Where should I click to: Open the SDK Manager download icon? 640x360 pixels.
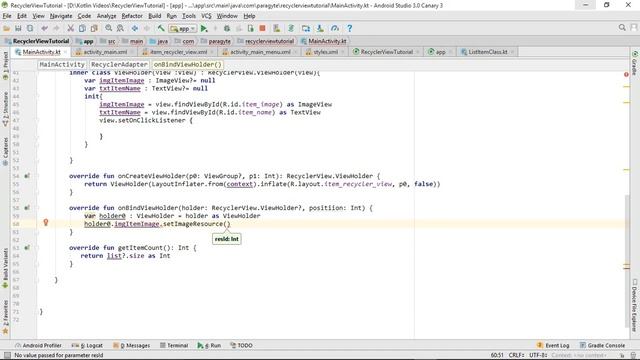tap(320, 28)
